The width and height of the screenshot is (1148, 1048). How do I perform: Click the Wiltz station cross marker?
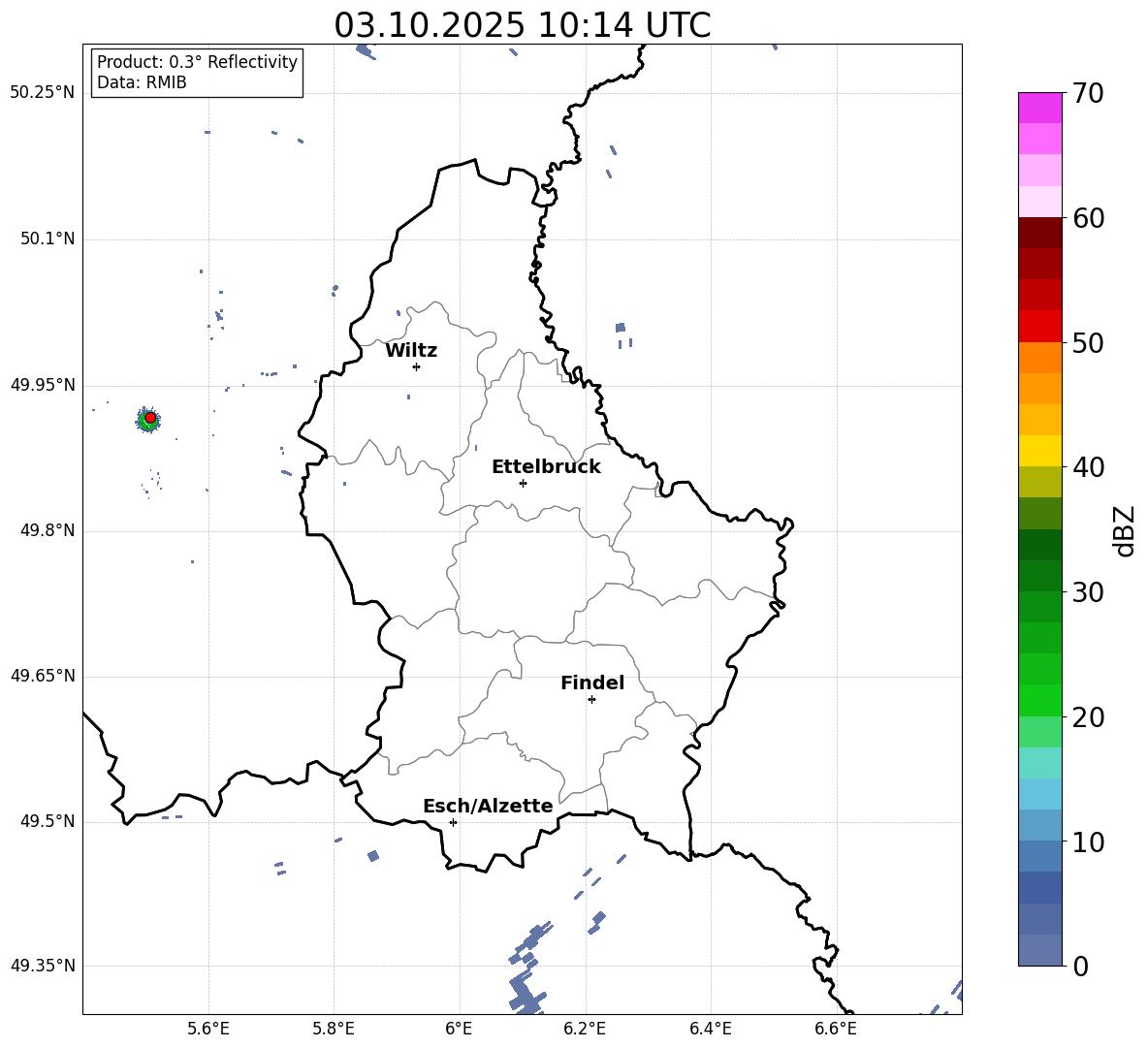(416, 366)
